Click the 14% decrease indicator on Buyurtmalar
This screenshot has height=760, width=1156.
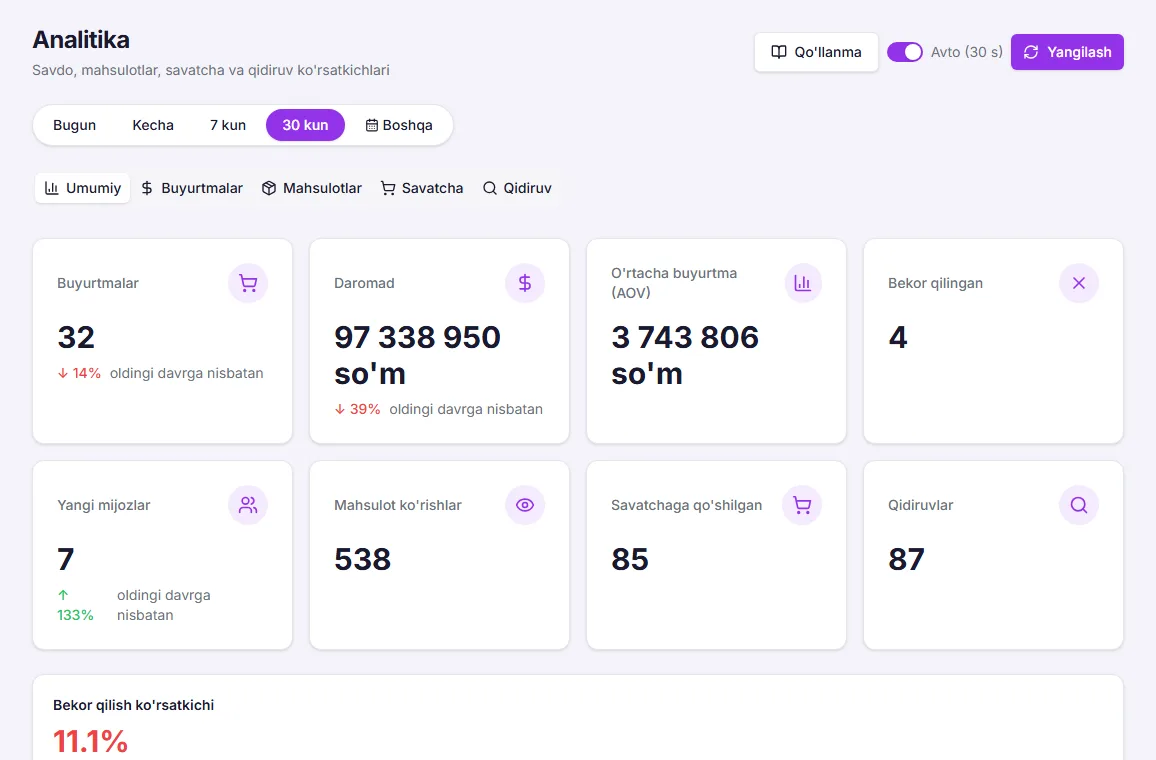click(80, 373)
